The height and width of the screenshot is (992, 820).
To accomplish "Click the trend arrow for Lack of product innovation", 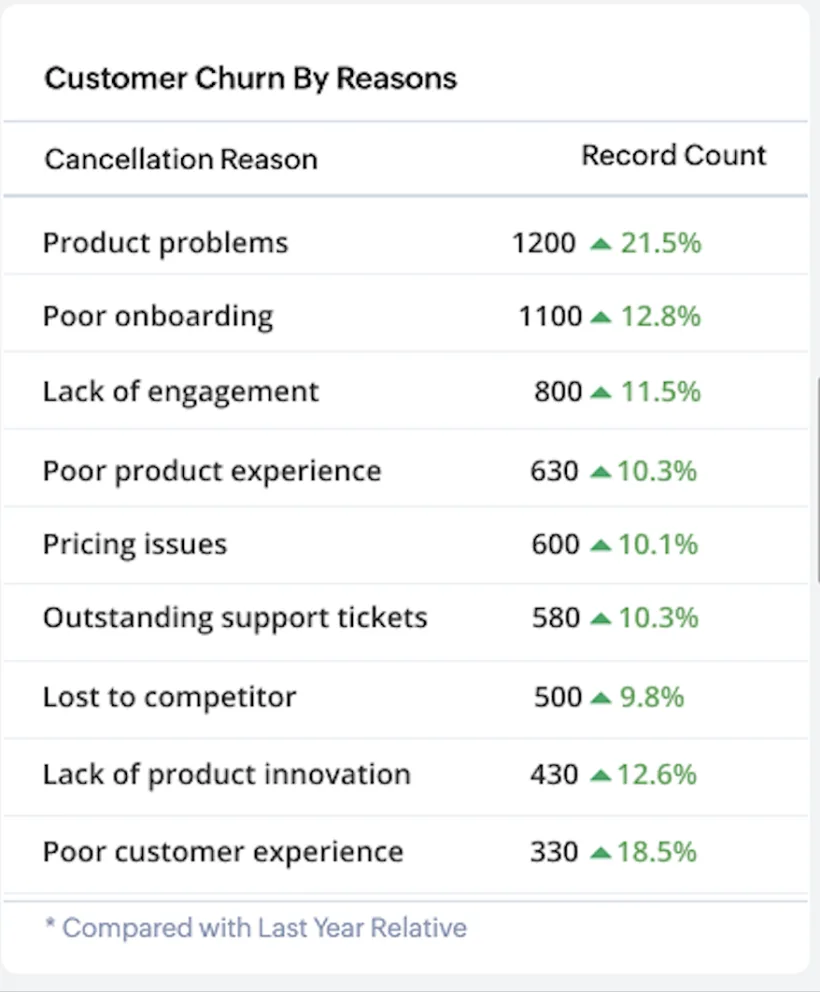I will (600, 775).
